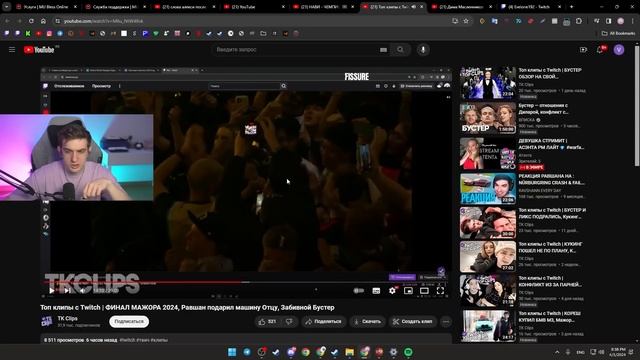
Task: Click the search magnifier button
Action: [x=400, y=49]
